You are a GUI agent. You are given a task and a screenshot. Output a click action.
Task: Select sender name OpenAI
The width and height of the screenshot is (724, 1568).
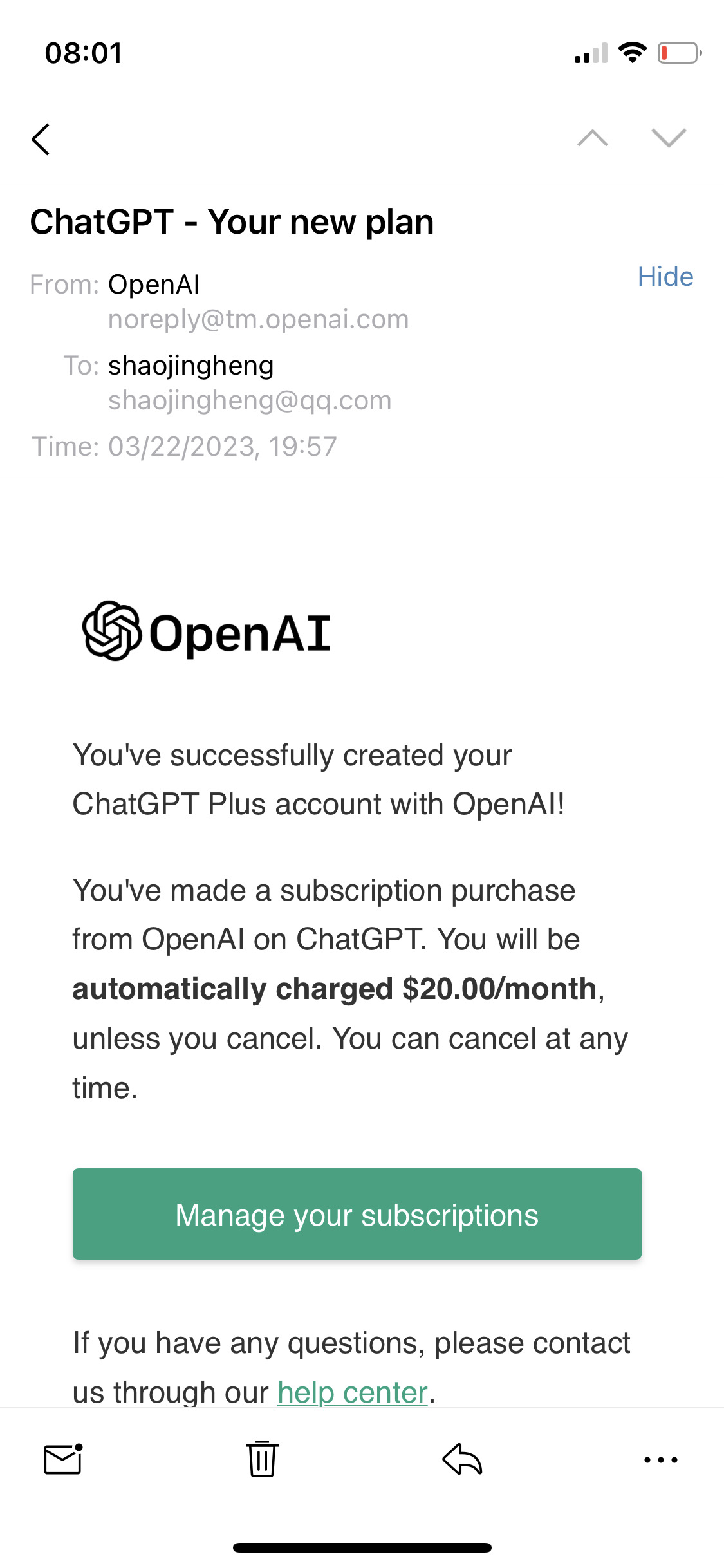coord(154,285)
